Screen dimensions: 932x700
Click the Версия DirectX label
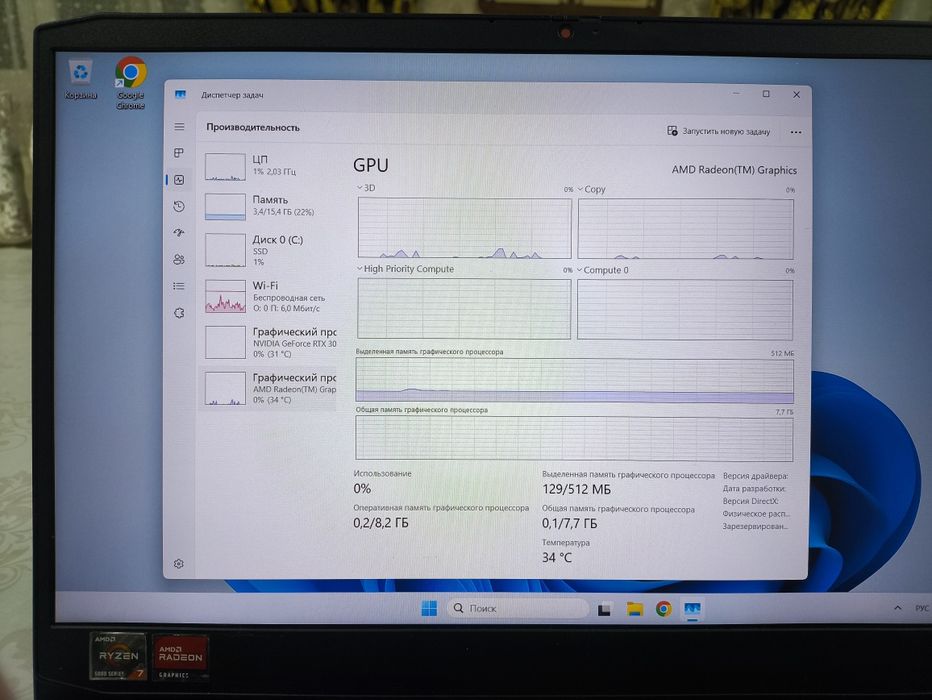pyautogui.click(x=751, y=501)
